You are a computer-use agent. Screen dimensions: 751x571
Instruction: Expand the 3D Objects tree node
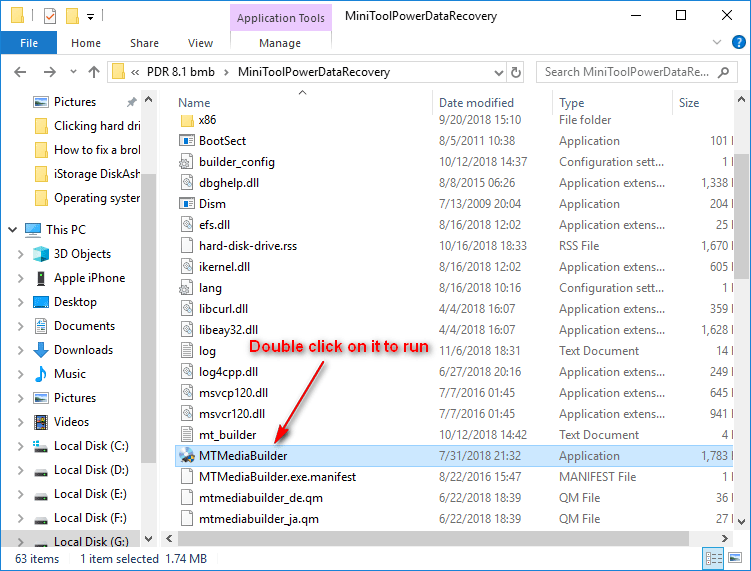(21, 254)
